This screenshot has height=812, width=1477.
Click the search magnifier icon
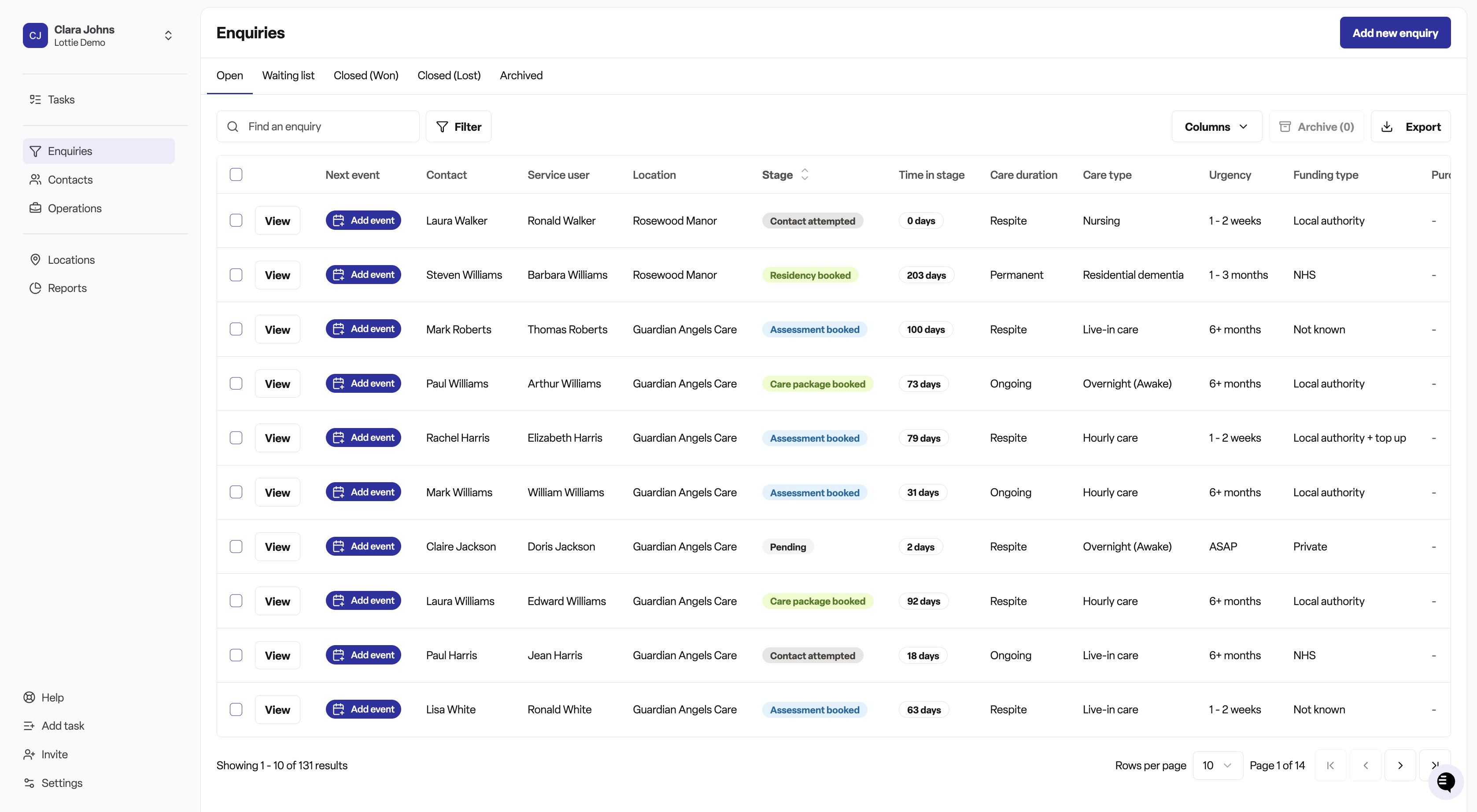click(x=233, y=127)
